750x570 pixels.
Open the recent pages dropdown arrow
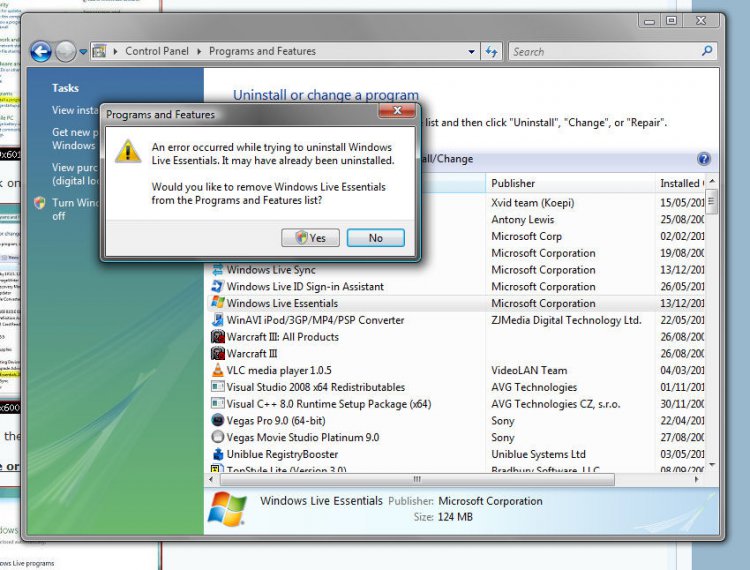[x=83, y=52]
